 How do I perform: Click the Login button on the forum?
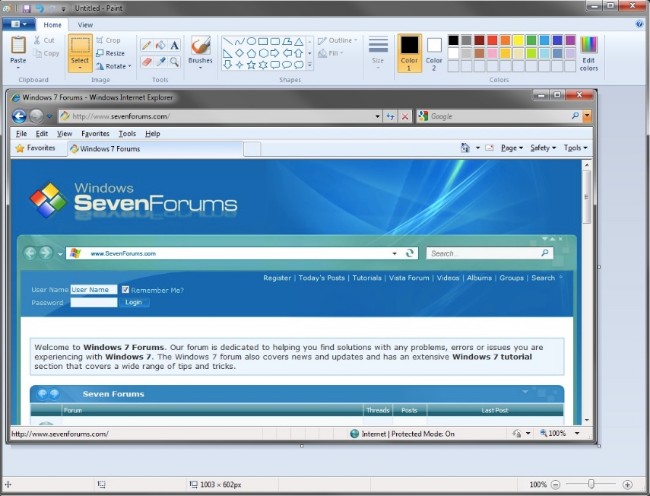133,302
